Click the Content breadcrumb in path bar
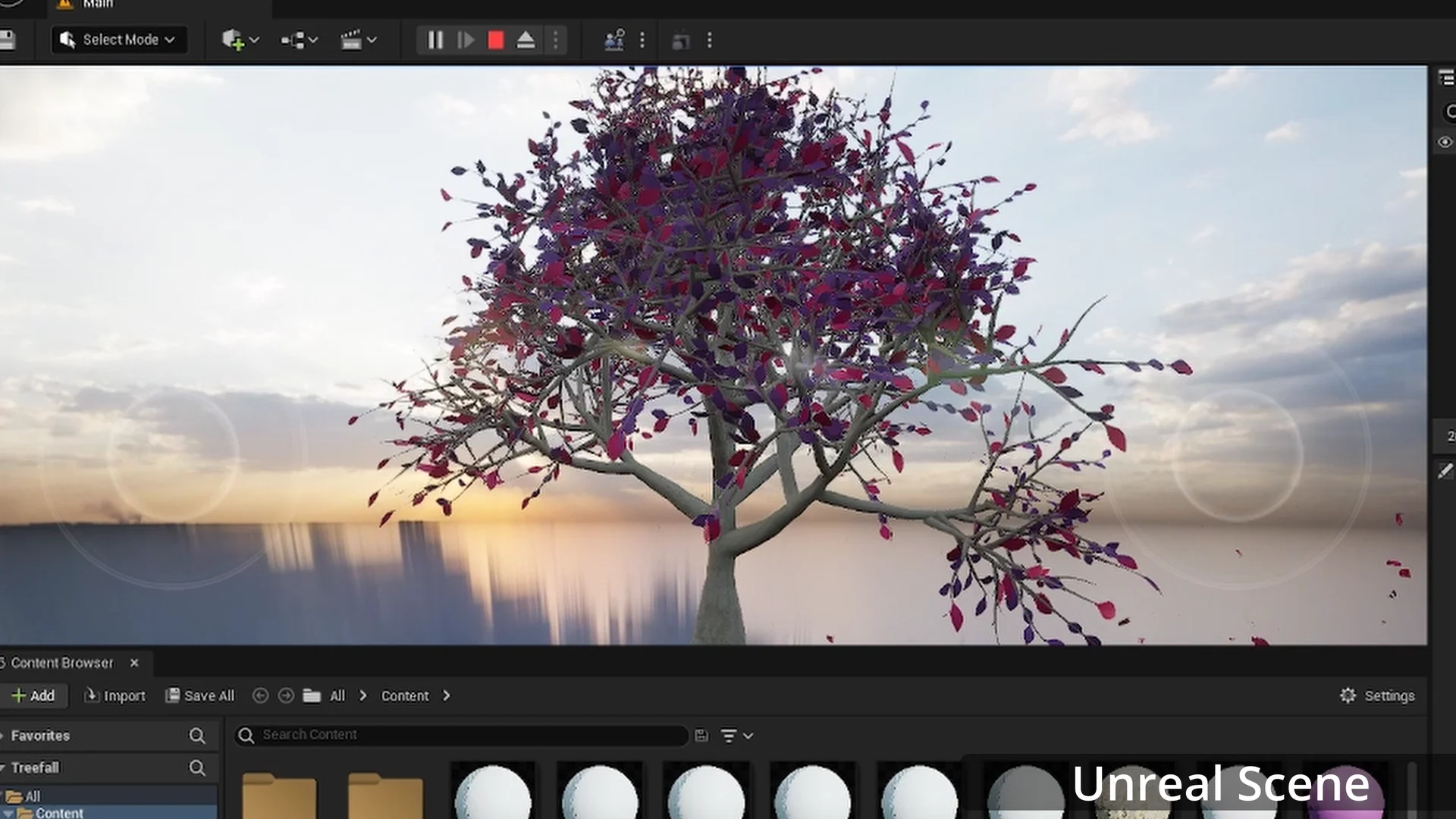 pos(405,695)
